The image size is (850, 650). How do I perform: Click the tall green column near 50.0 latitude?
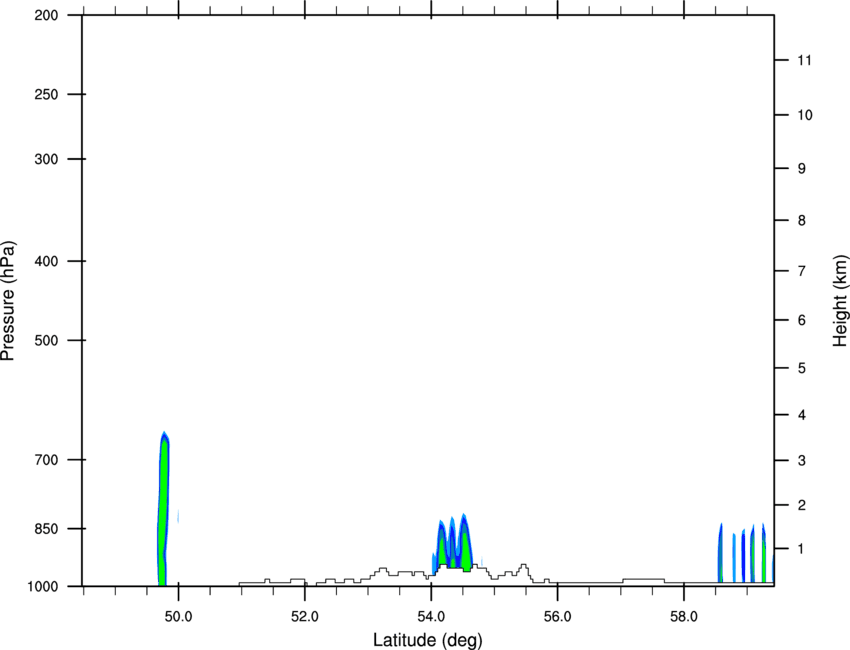tap(163, 509)
